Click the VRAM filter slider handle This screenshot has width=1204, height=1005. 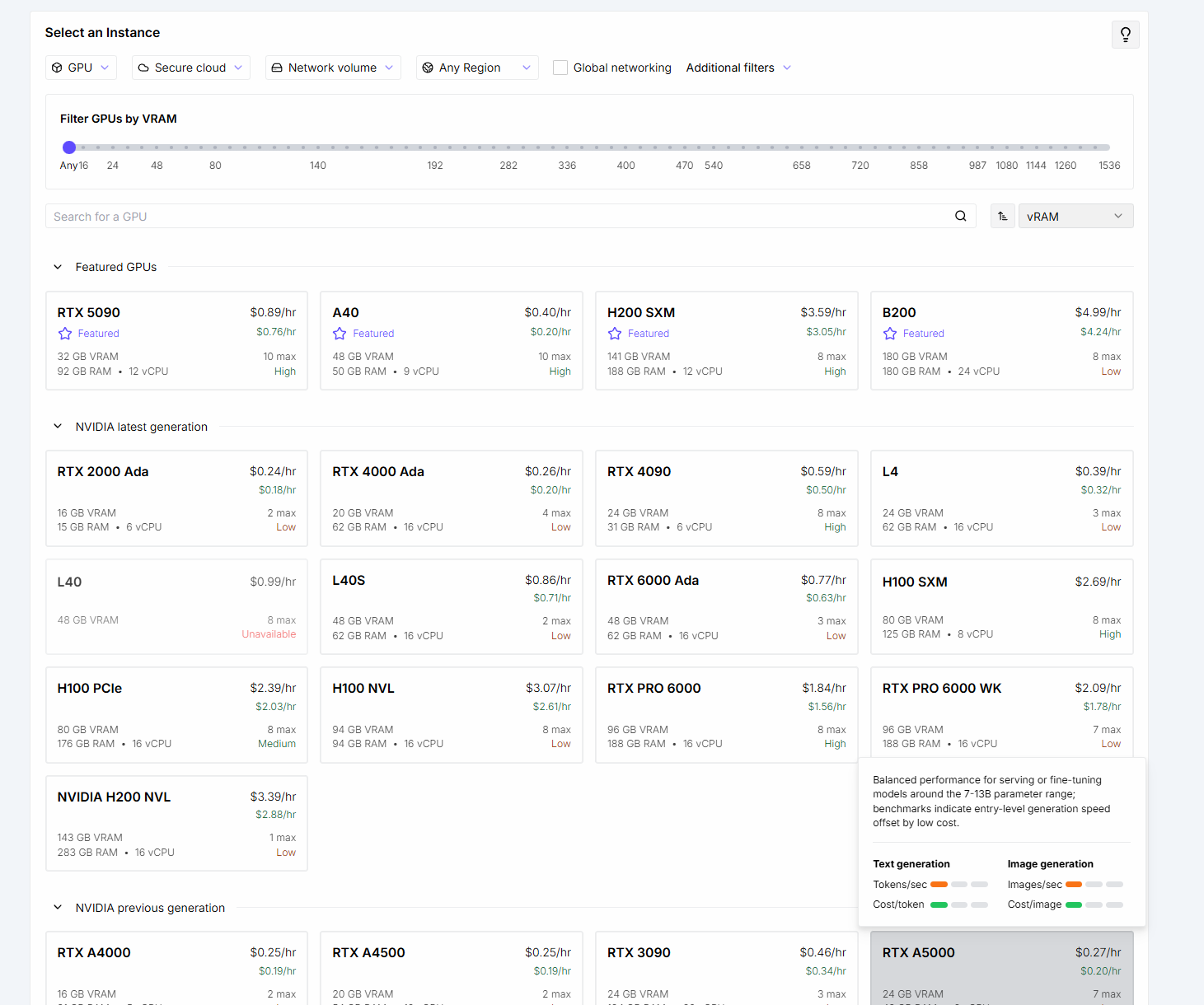(69, 147)
